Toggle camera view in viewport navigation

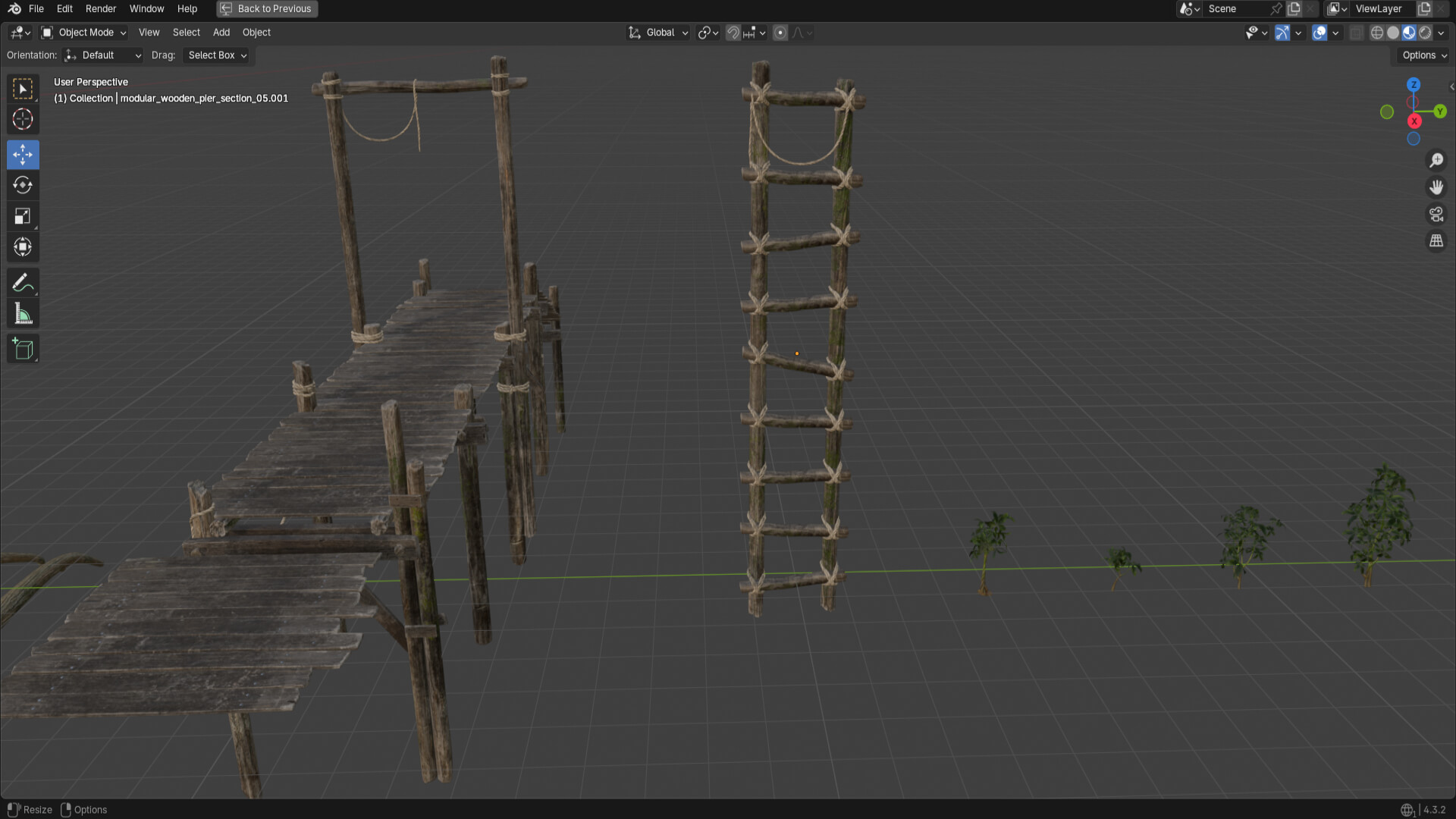pyautogui.click(x=1436, y=215)
